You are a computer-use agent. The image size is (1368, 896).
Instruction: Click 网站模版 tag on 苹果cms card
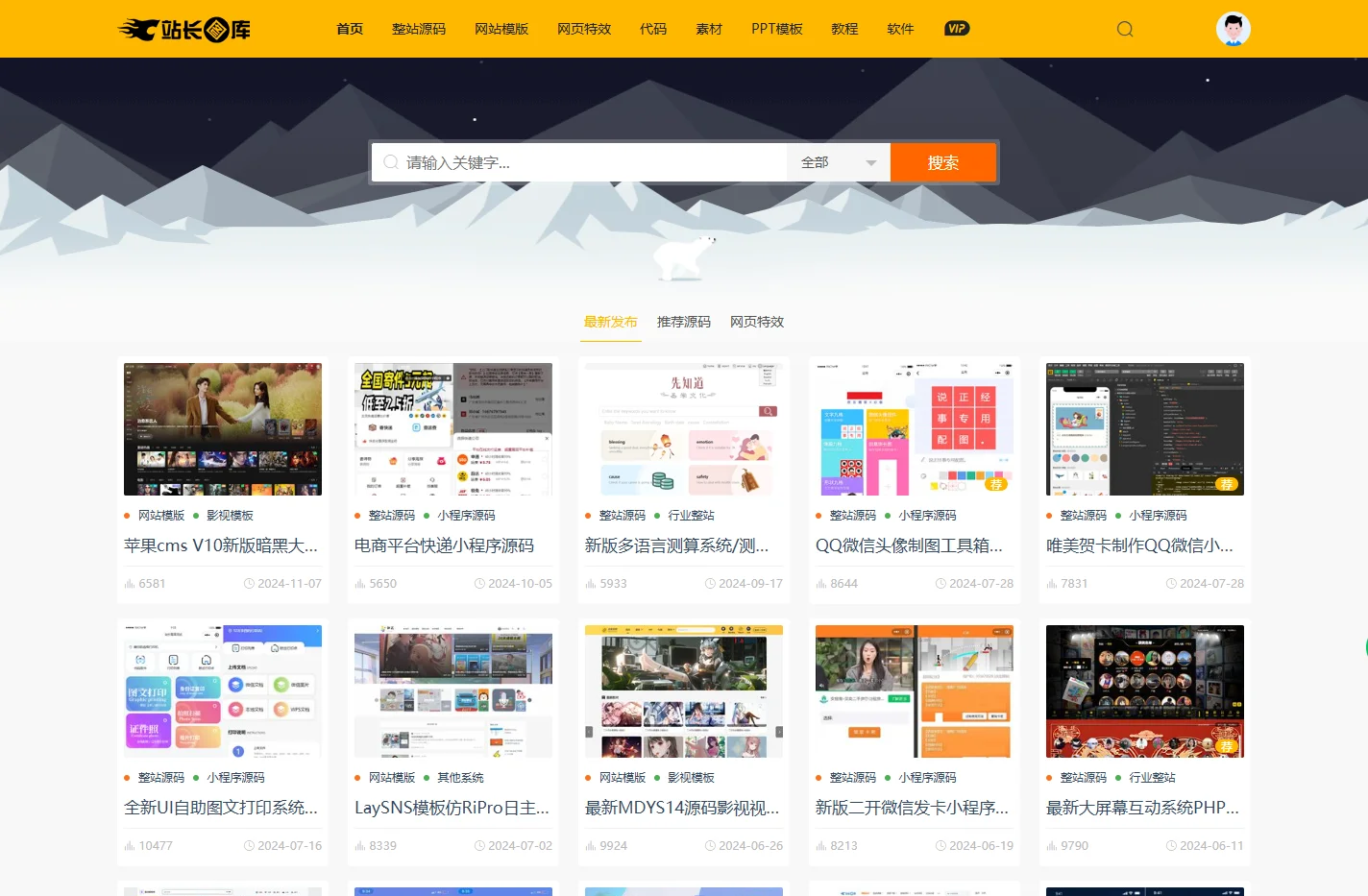point(160,516)
